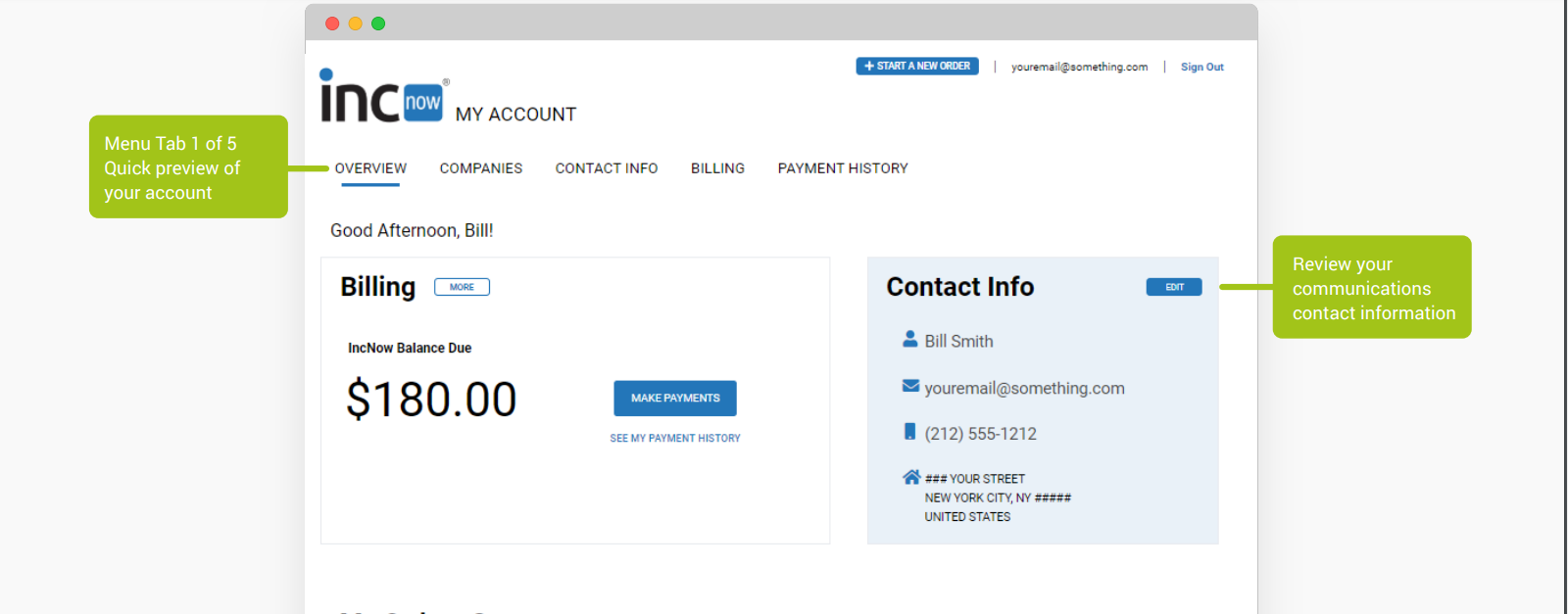This screenshot has width=1568, height=614.
Task: Click the IncNow logo
Action: pos(383,97)
